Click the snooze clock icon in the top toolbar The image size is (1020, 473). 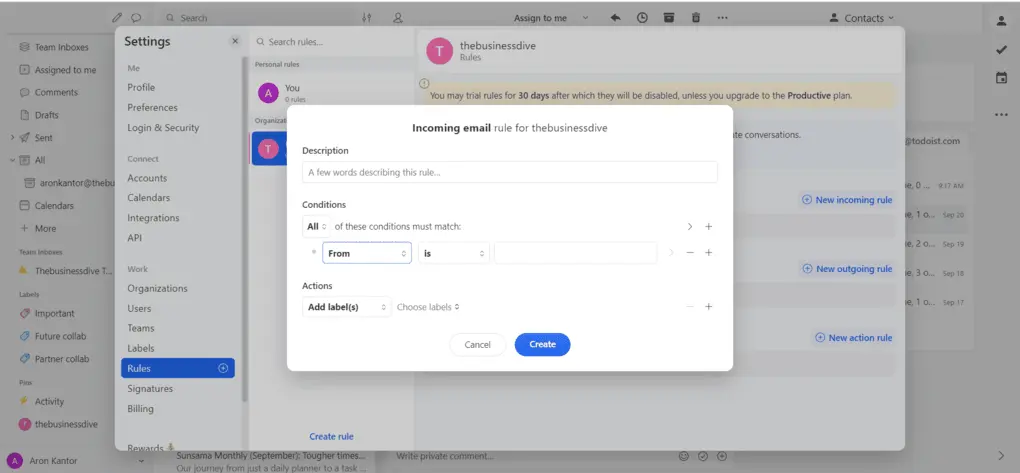click(642, 18)
